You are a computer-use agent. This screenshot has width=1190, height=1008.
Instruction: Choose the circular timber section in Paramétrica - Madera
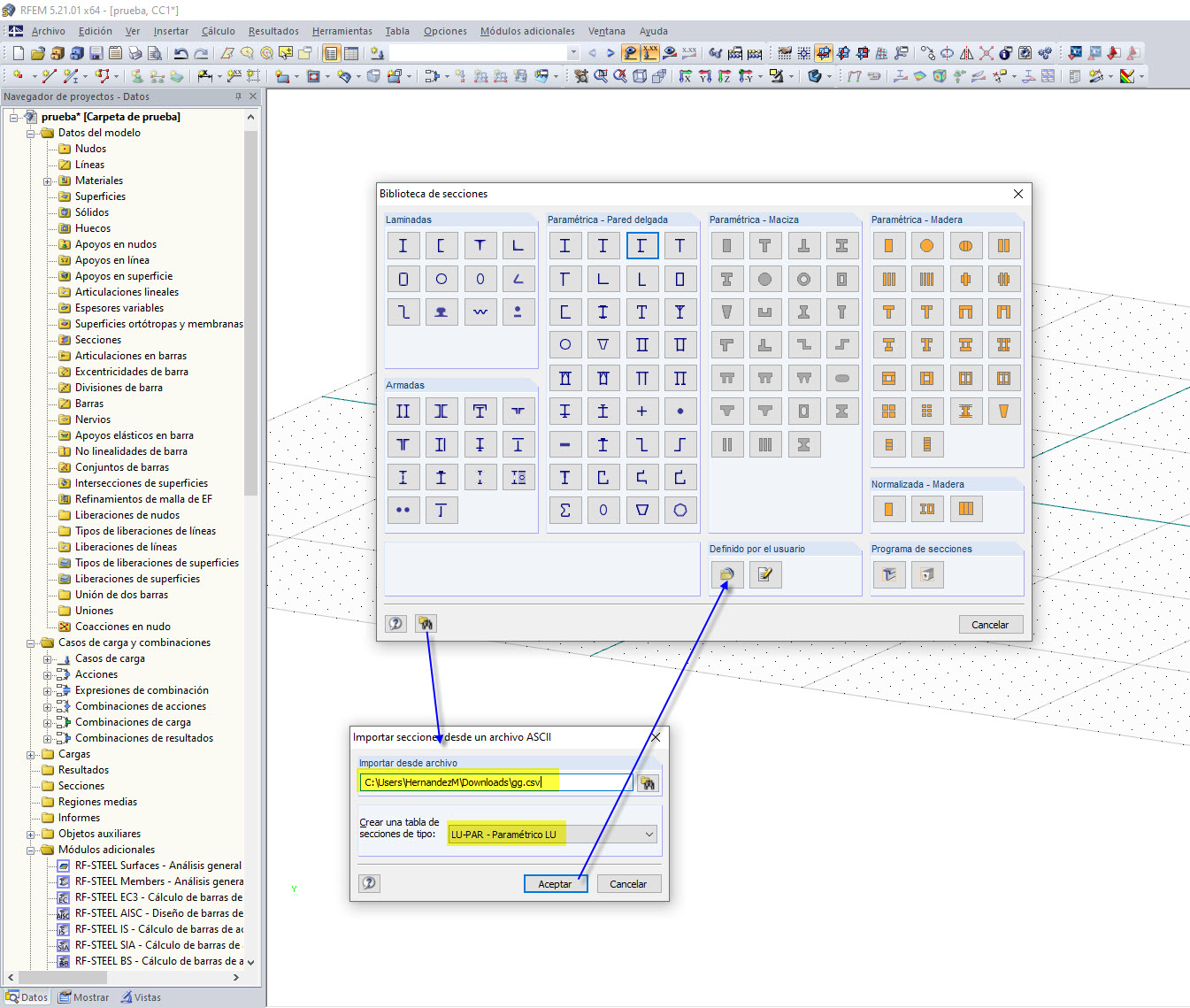(x=926, y=246)
